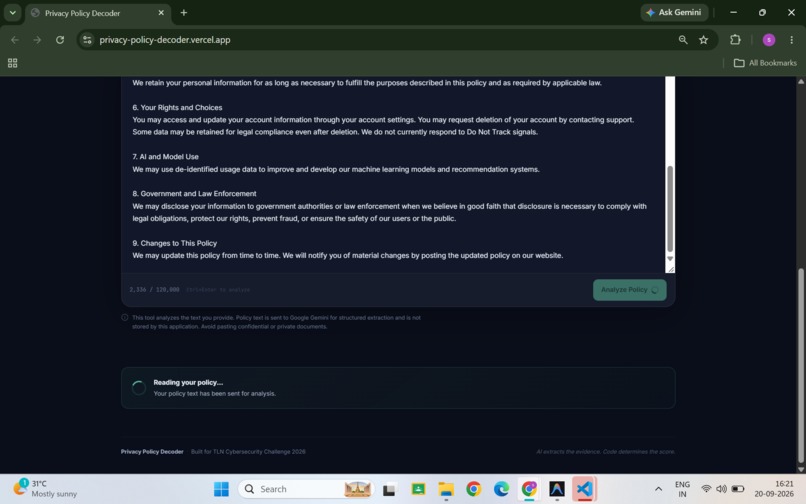Open the Wi-Fi network icon
806x504 pixels.
coord(706,489)
